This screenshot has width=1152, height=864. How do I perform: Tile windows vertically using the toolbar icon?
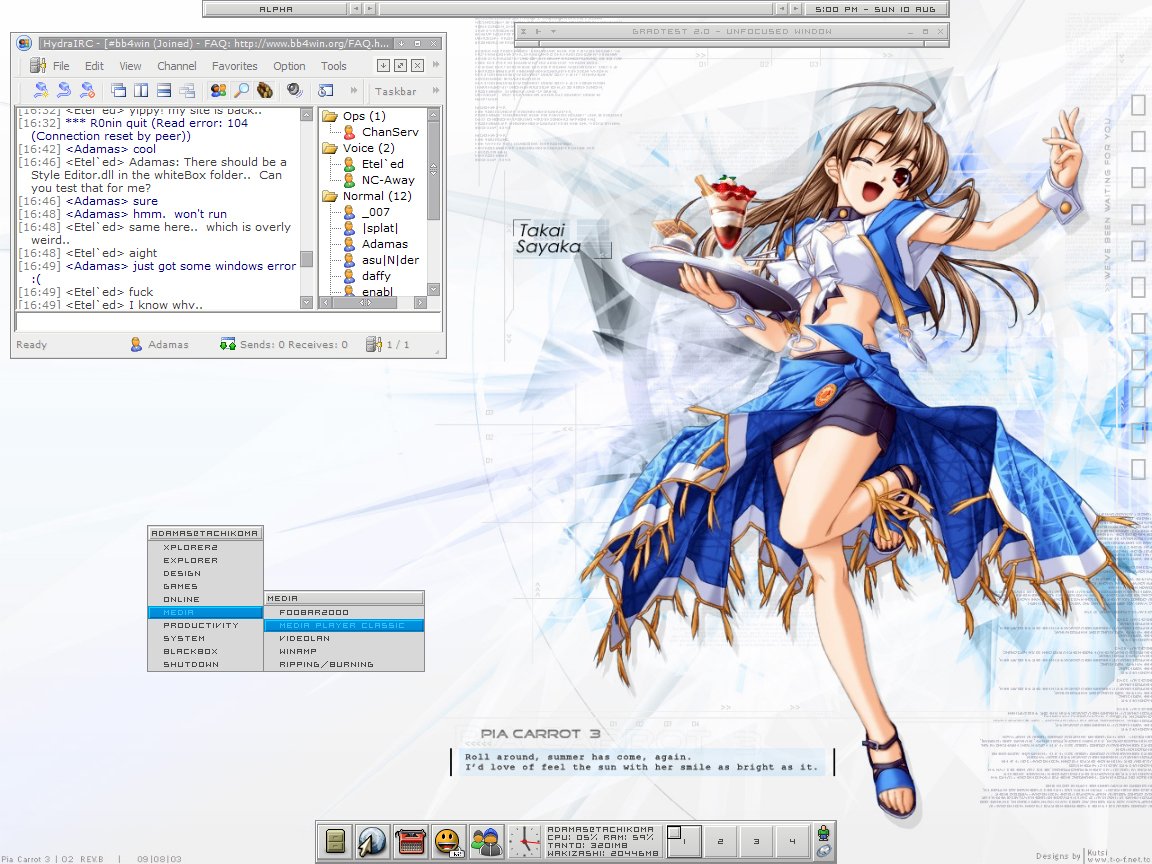141,90
